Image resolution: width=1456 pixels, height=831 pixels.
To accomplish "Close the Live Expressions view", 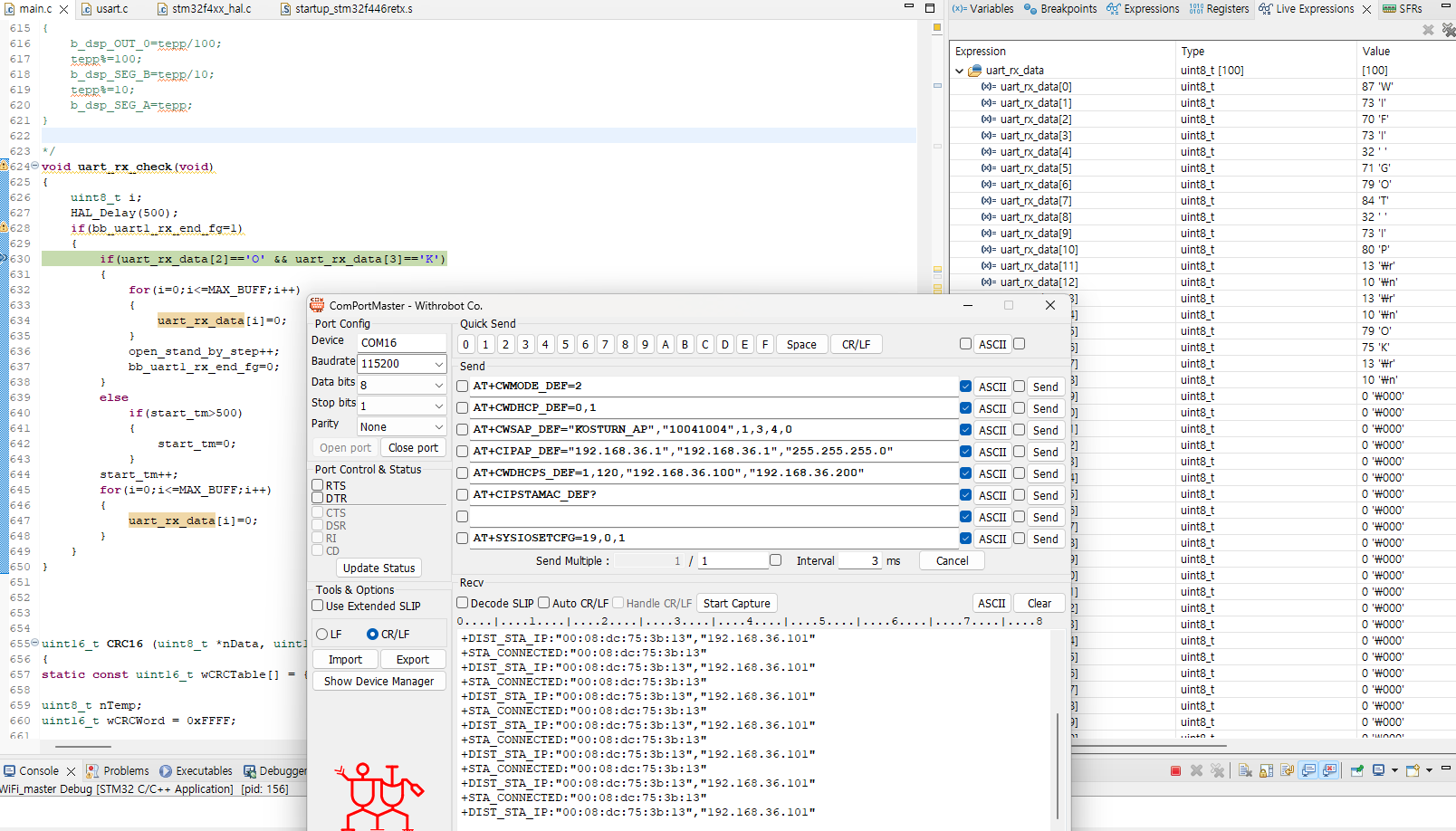I will pyautogui.click(x=1365, y=9).
